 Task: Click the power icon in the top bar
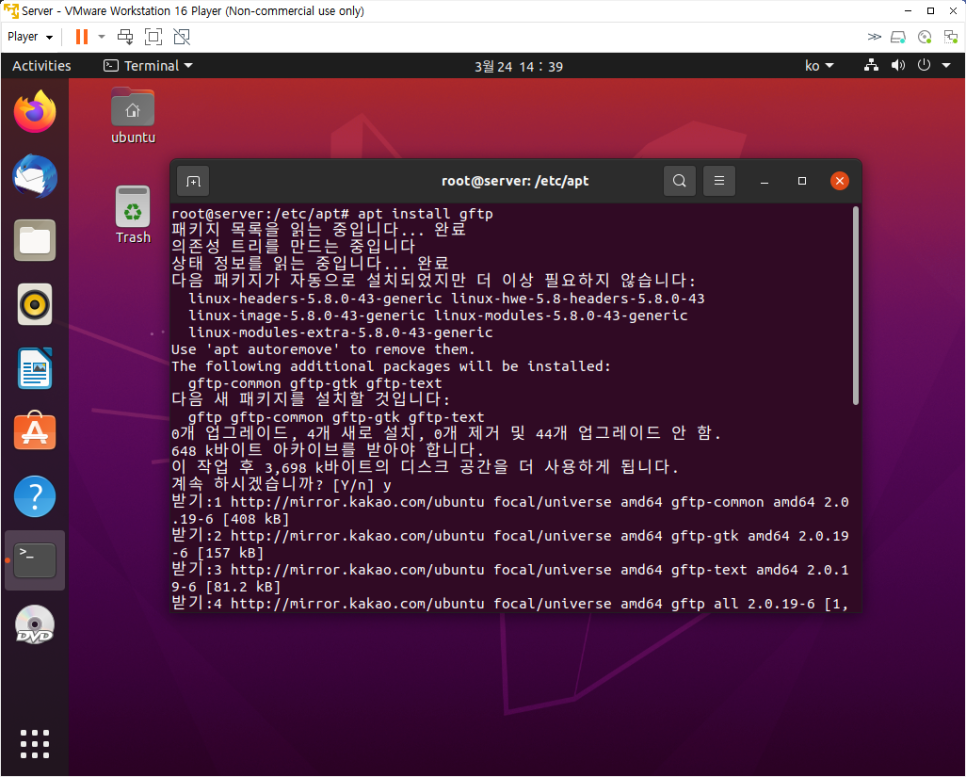[x=923, y=65]
